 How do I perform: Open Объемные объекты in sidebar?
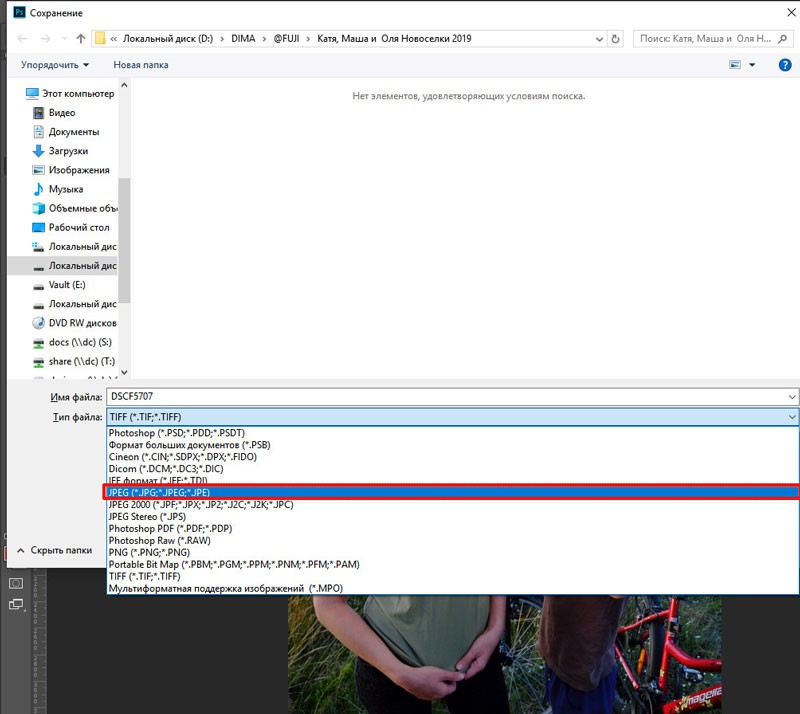tap(74, 208)
